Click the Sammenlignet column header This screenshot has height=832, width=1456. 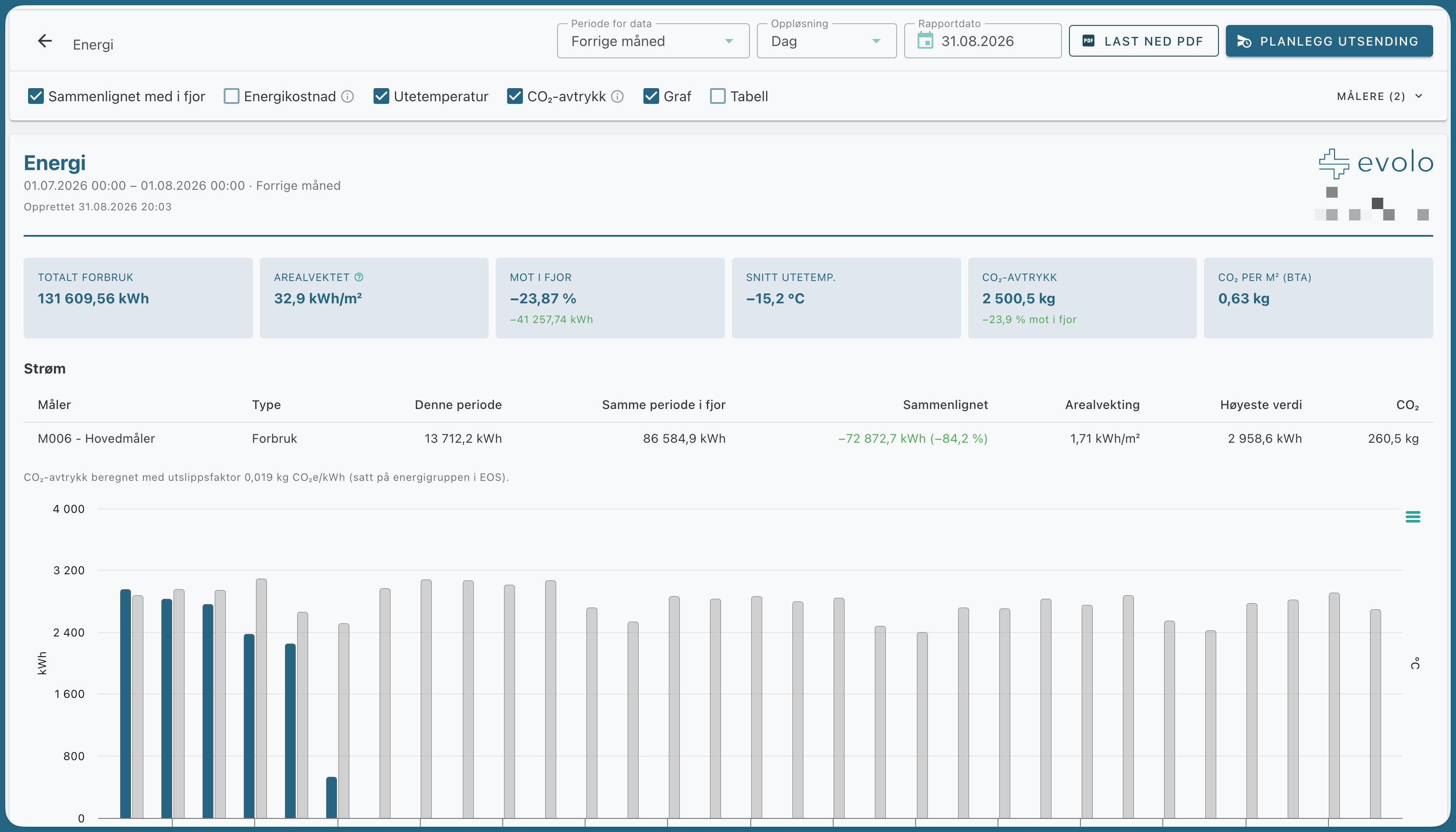(x=945, y=405)
